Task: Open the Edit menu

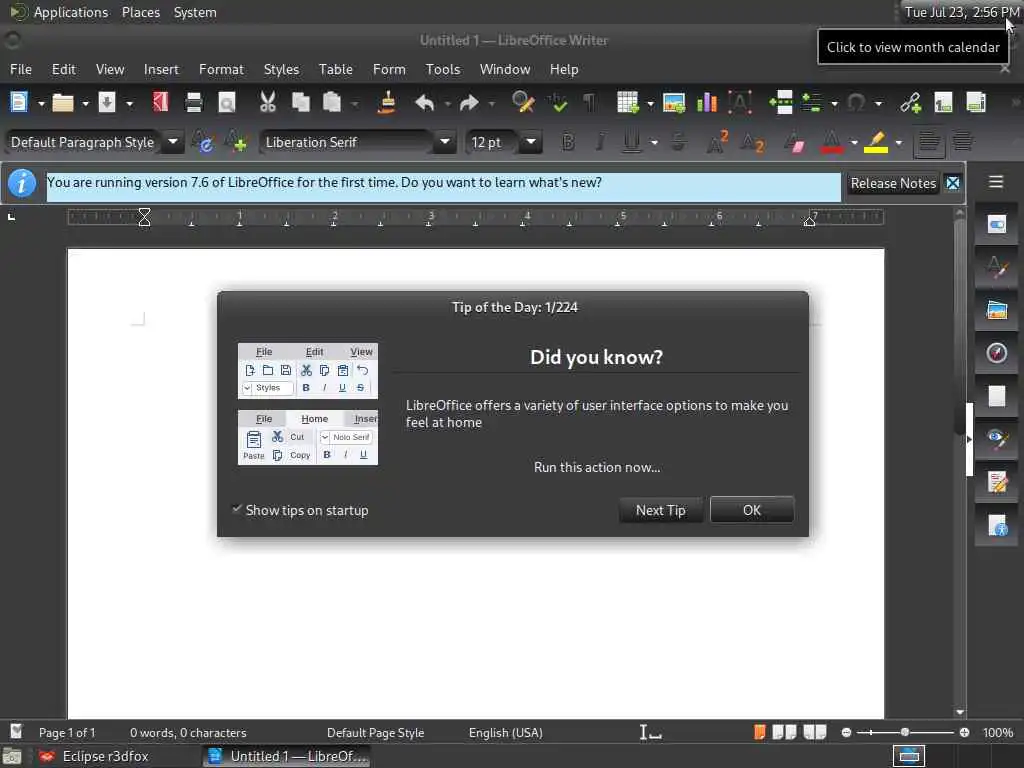Action: coord(63,69)
